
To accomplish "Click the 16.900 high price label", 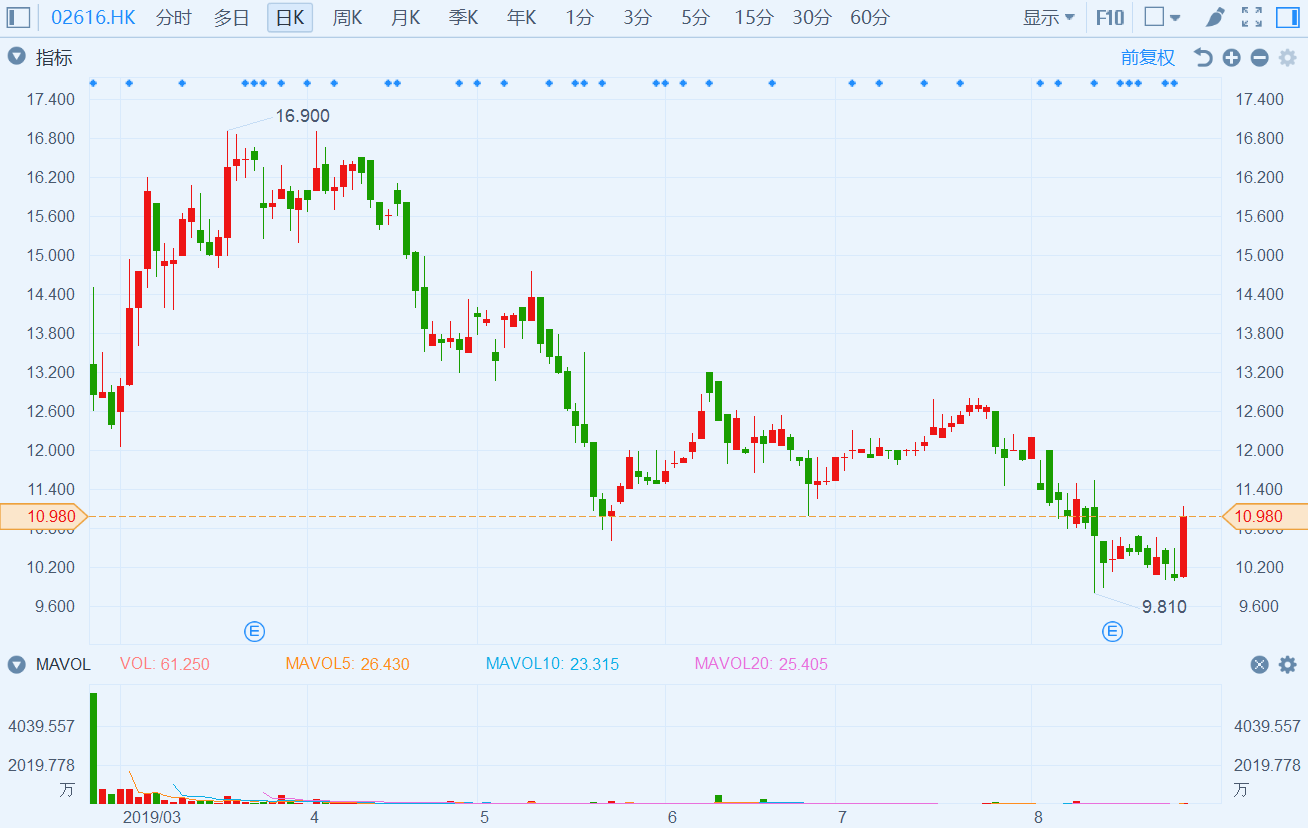I will [x=302, y=116].
